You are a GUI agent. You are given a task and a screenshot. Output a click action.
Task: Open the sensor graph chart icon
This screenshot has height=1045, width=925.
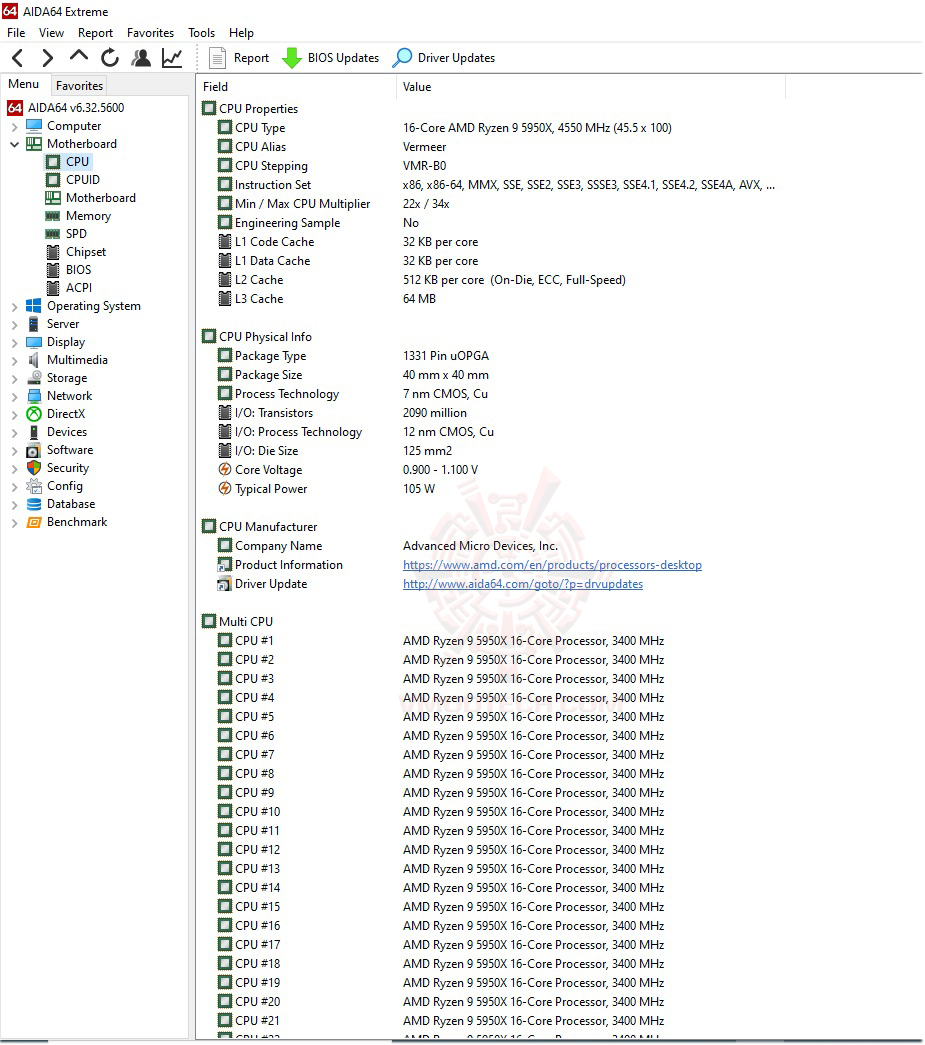pyautogui.click(x=172, y=58)
